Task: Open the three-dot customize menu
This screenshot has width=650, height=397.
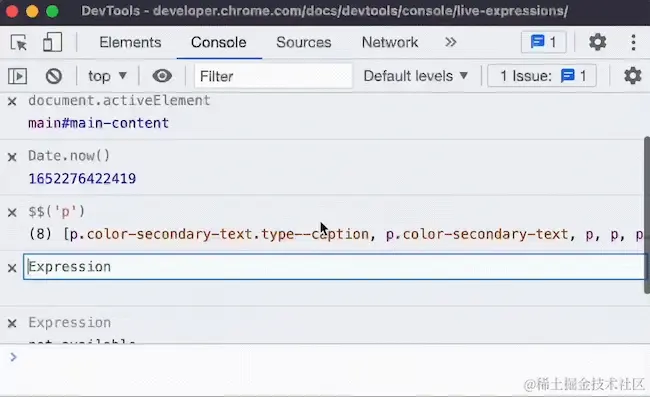Action: [633, 42]
